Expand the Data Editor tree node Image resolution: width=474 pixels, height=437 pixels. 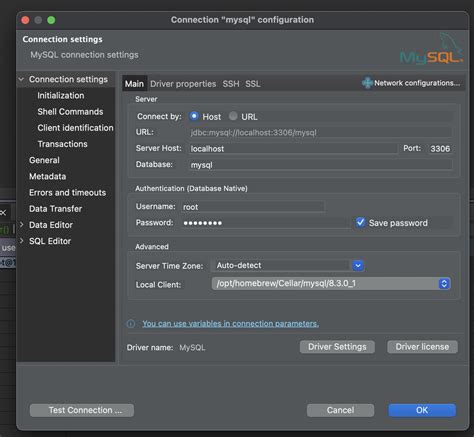tap(22, 225)
